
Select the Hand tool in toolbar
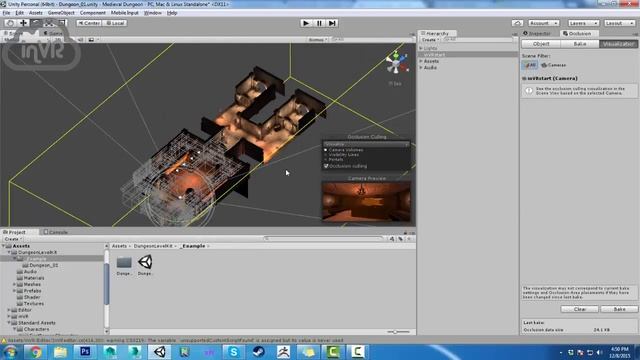pyautogui.click(x=10, y=23)
